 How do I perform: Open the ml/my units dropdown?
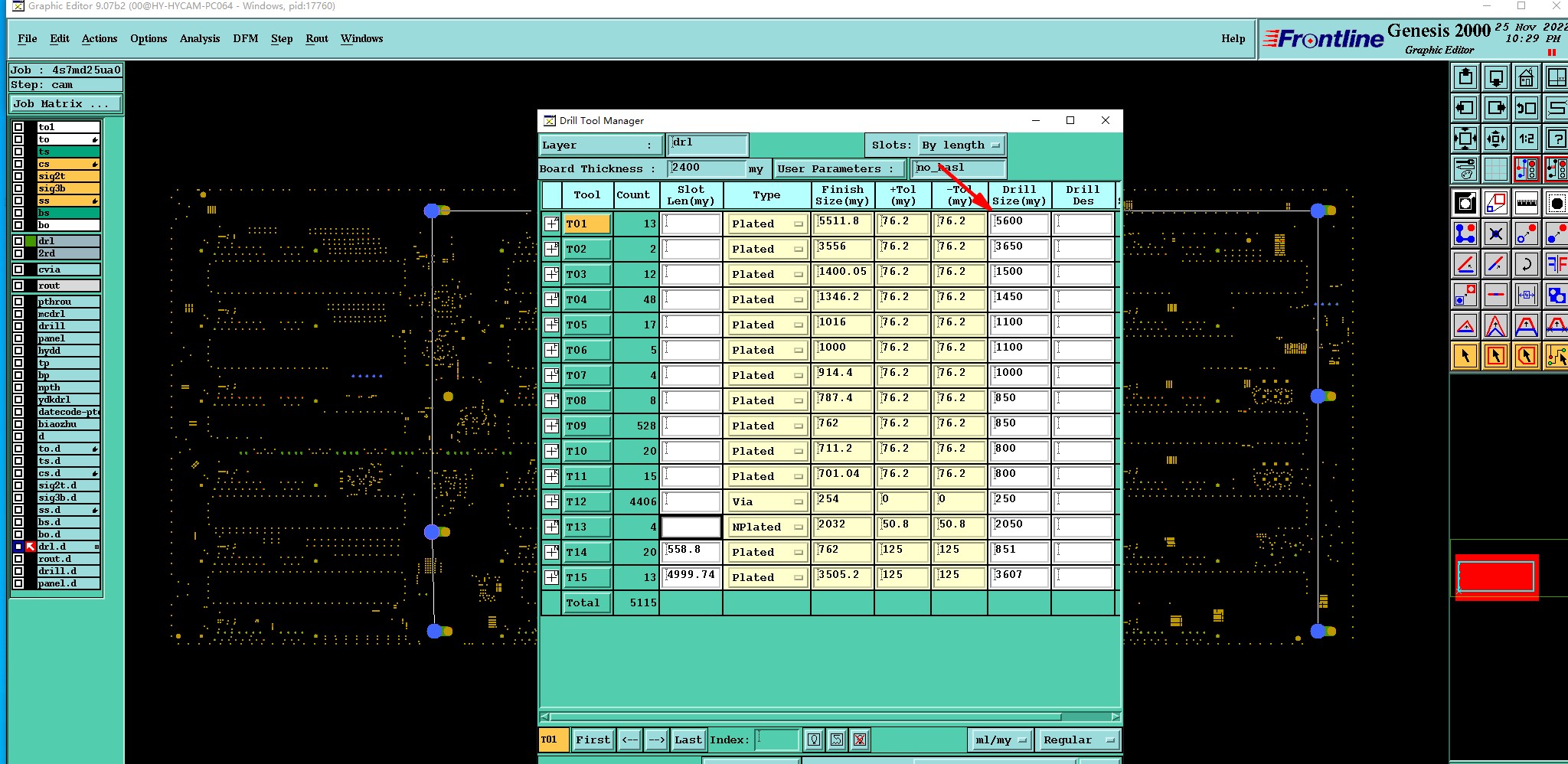[x=1001, y=740]
